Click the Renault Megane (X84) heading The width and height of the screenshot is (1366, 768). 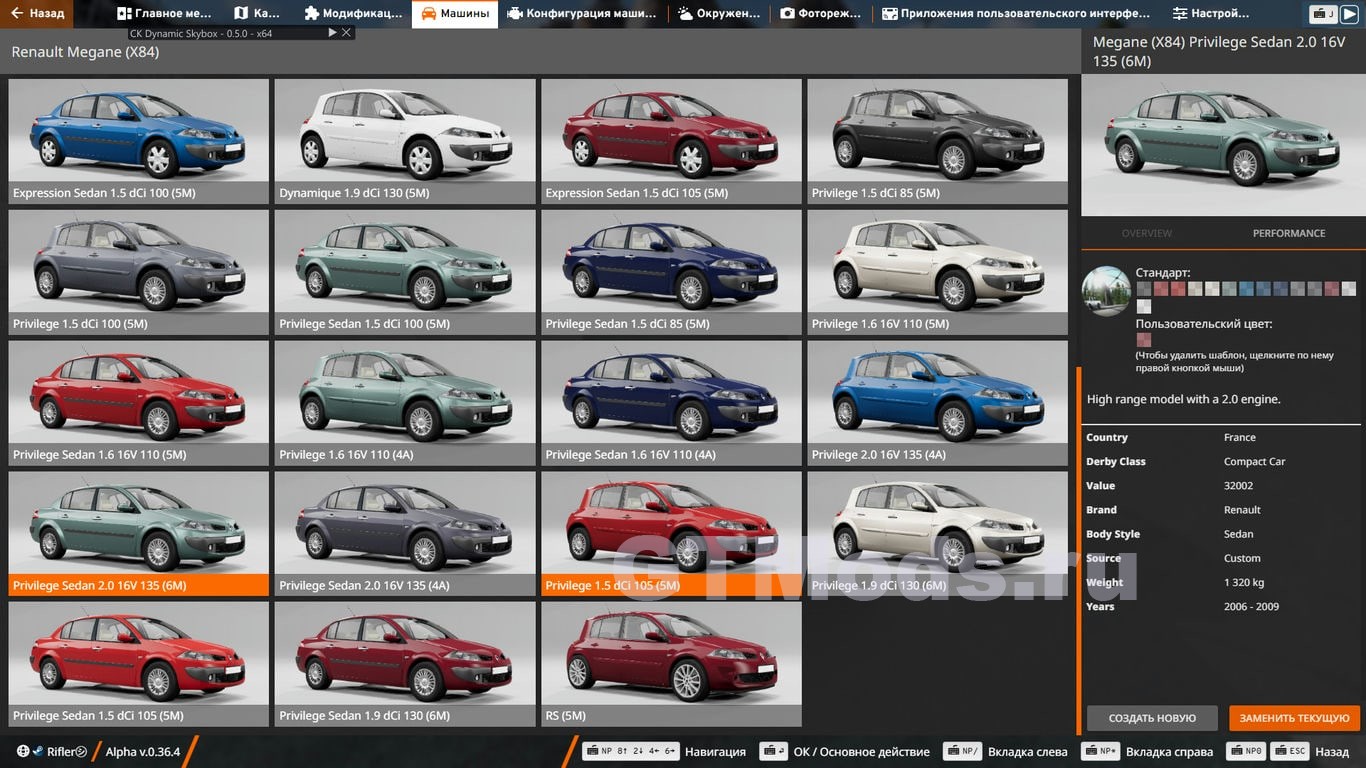[x=85, y=52]
